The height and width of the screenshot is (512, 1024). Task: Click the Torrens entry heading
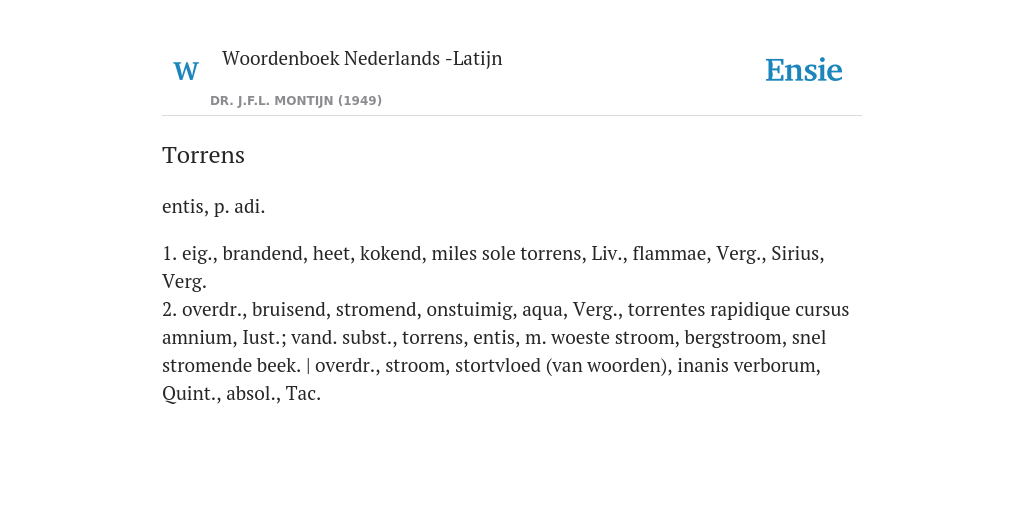click(203, 155)
